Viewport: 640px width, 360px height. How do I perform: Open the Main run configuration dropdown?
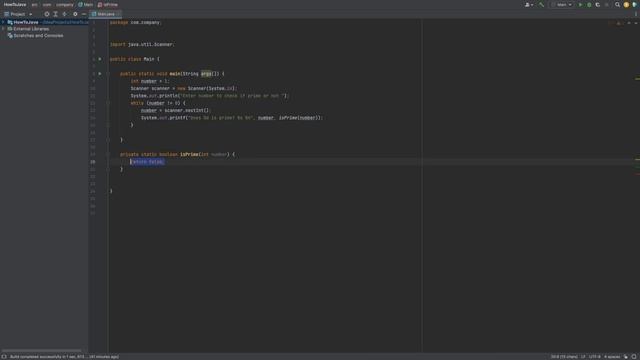(562, 5)
